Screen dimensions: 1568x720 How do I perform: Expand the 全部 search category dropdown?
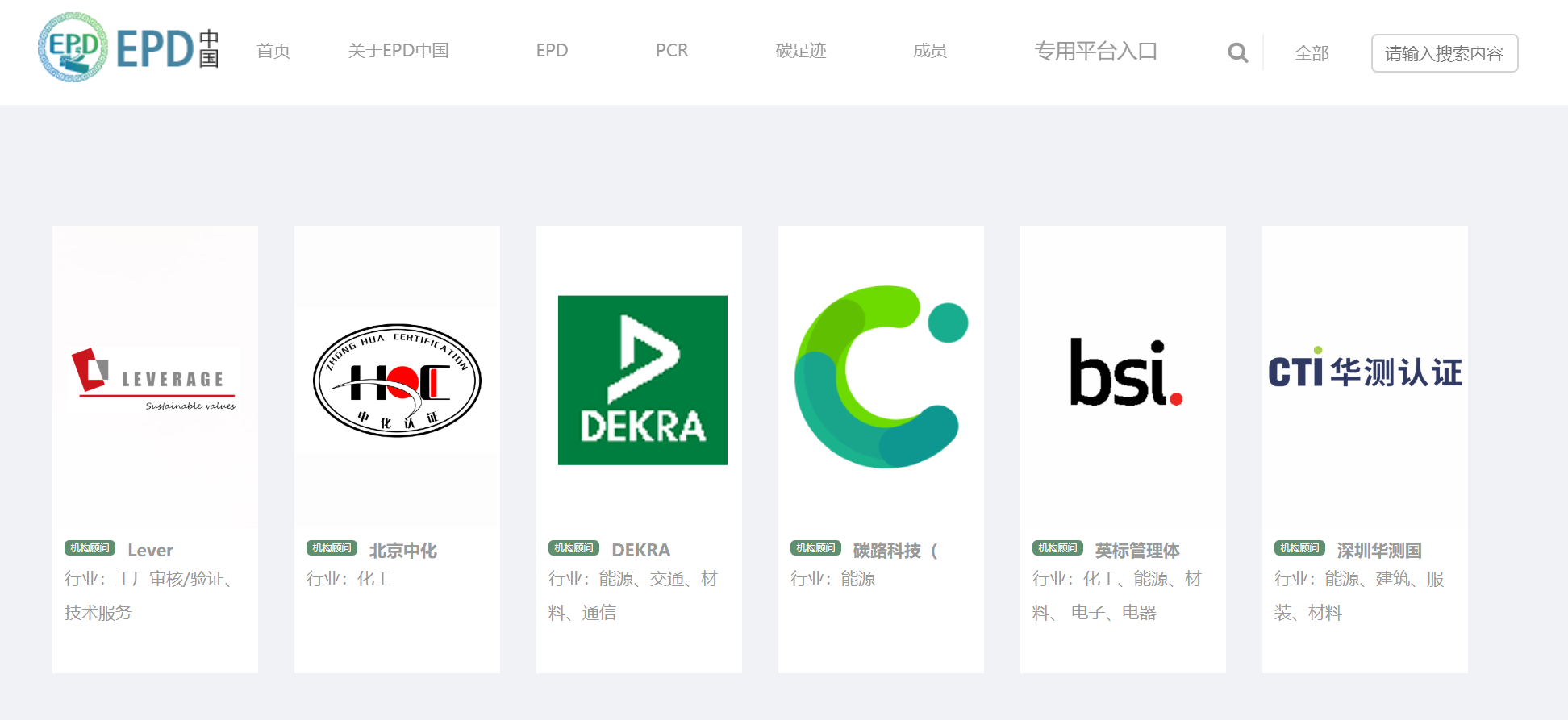(x=1312, y=53)
